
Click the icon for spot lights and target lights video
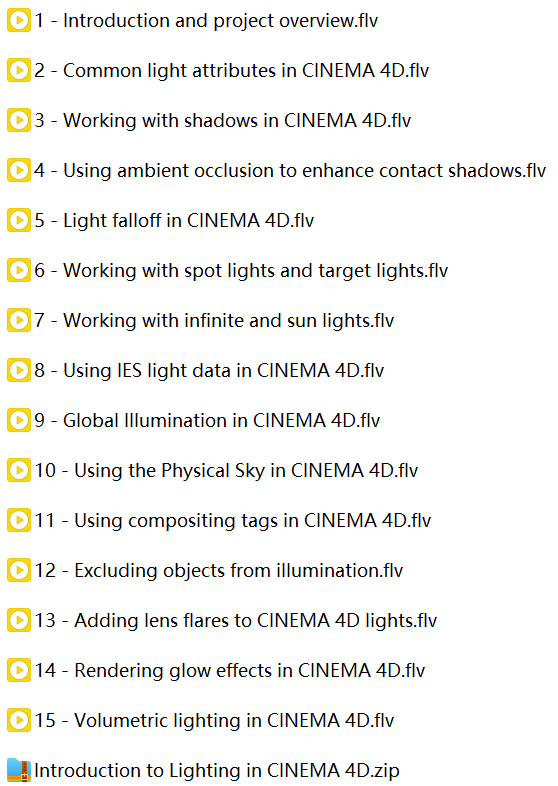point(19,271)
